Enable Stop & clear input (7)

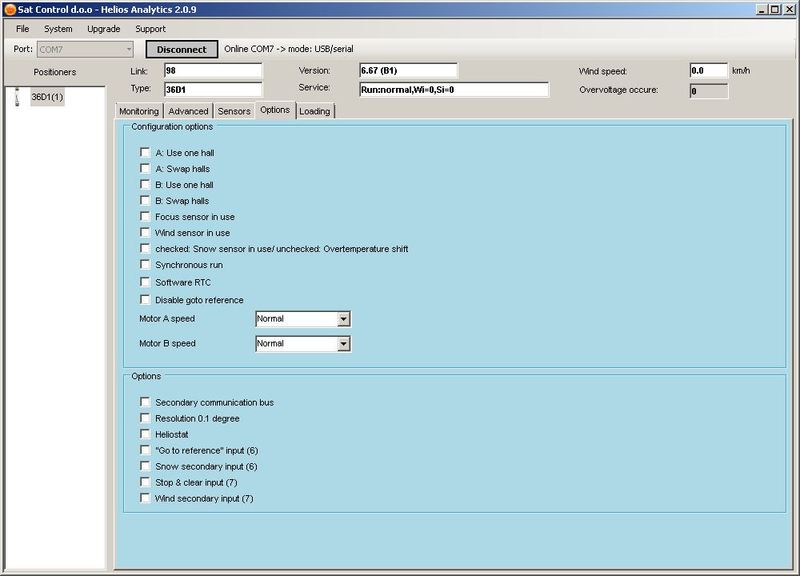pos(145,482)
